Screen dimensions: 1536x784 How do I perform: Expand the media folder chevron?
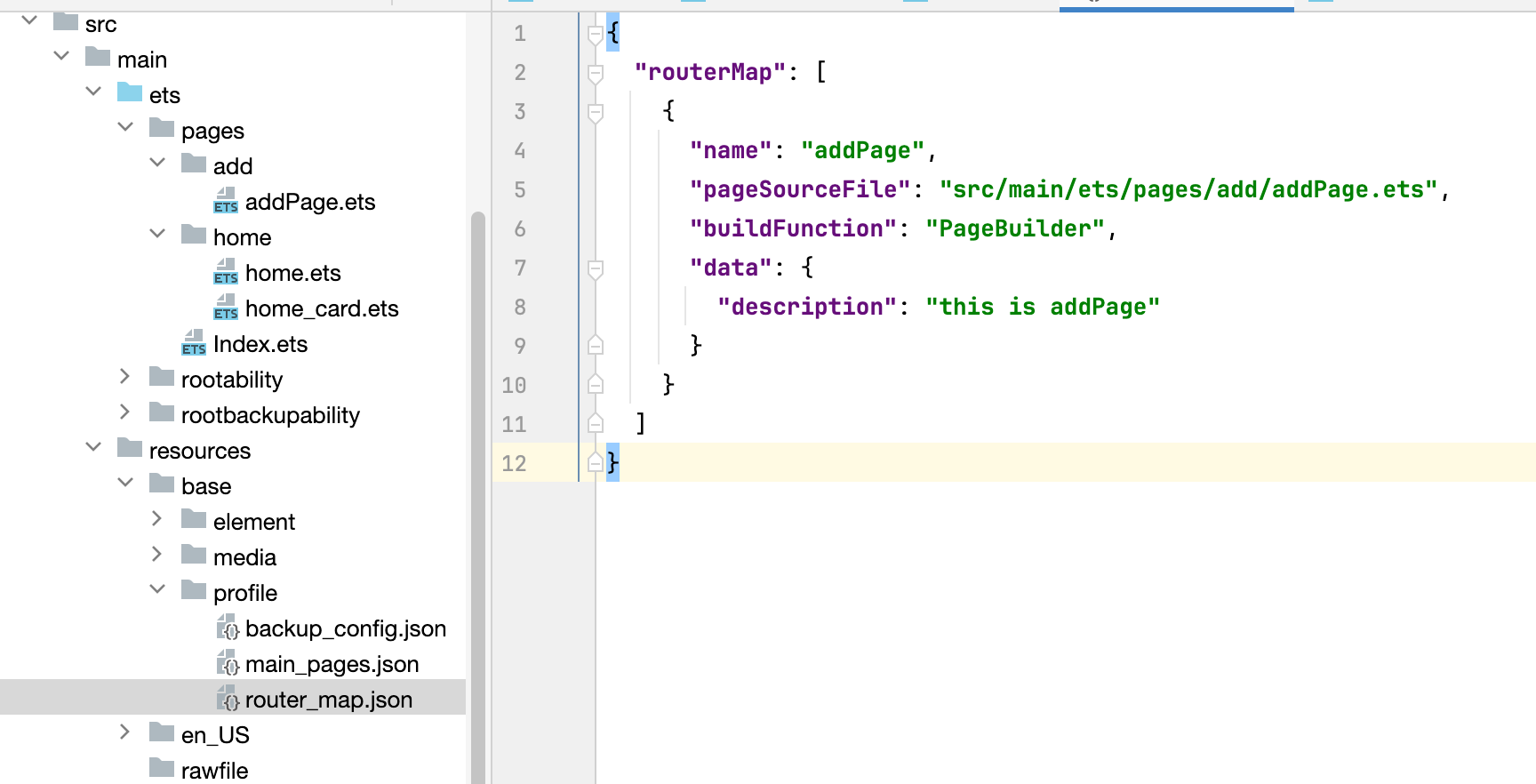coord(157,555)
